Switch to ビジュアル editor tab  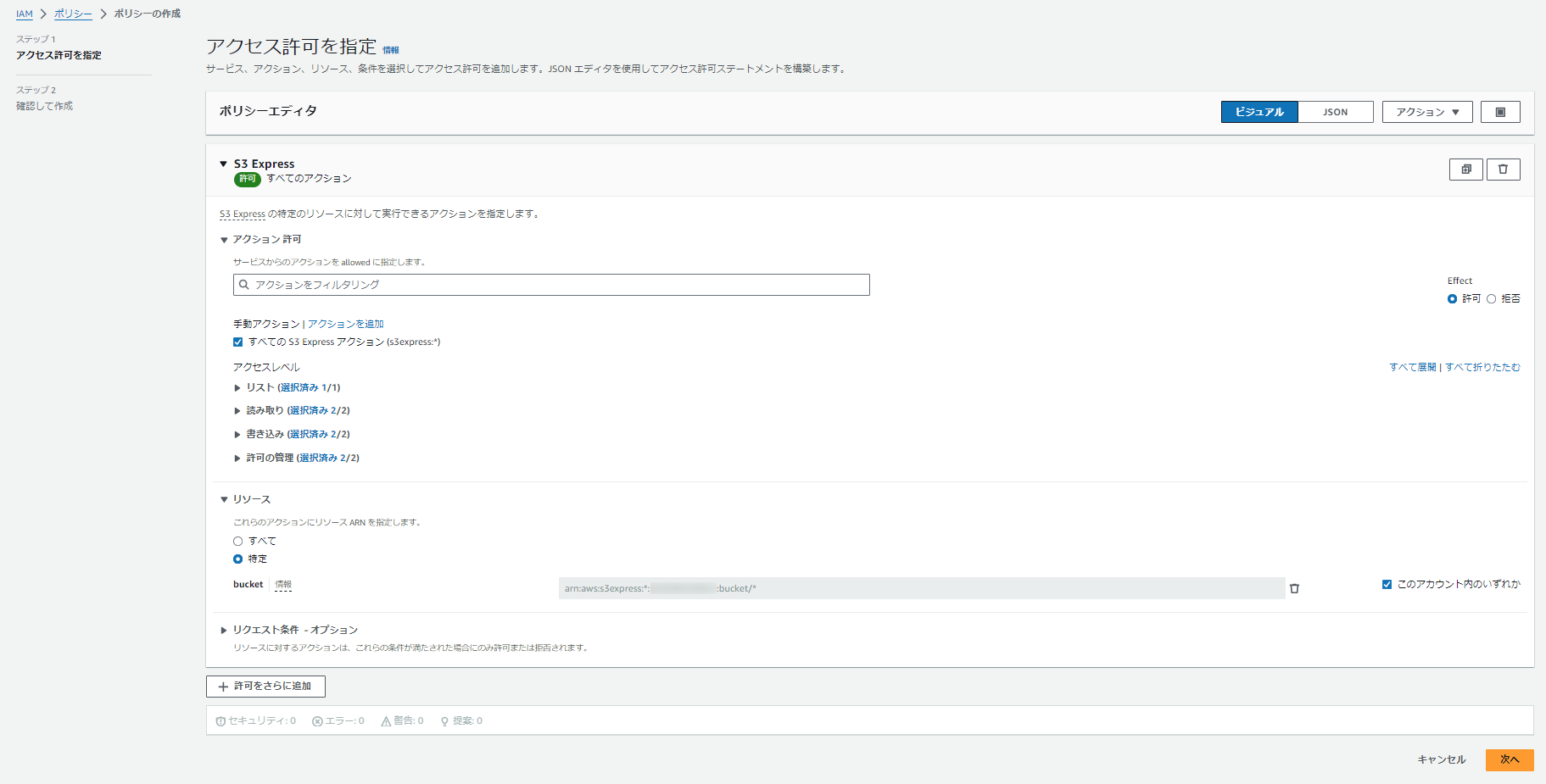(x=1259, y=112)
